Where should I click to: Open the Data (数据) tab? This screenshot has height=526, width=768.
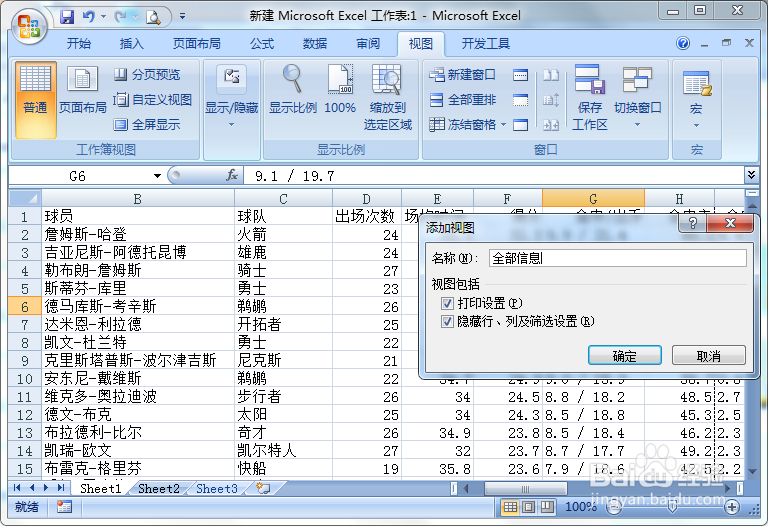[x=314, y=44]
